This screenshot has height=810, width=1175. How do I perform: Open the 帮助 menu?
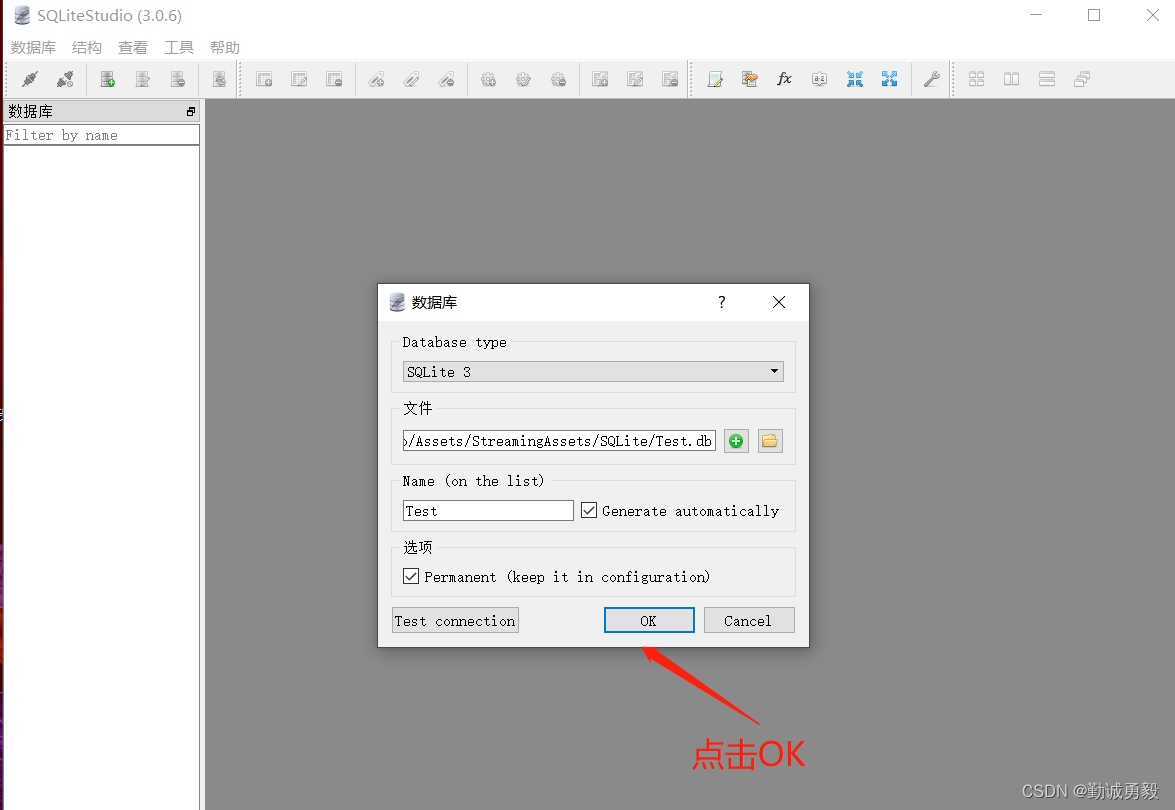(225, 47)
